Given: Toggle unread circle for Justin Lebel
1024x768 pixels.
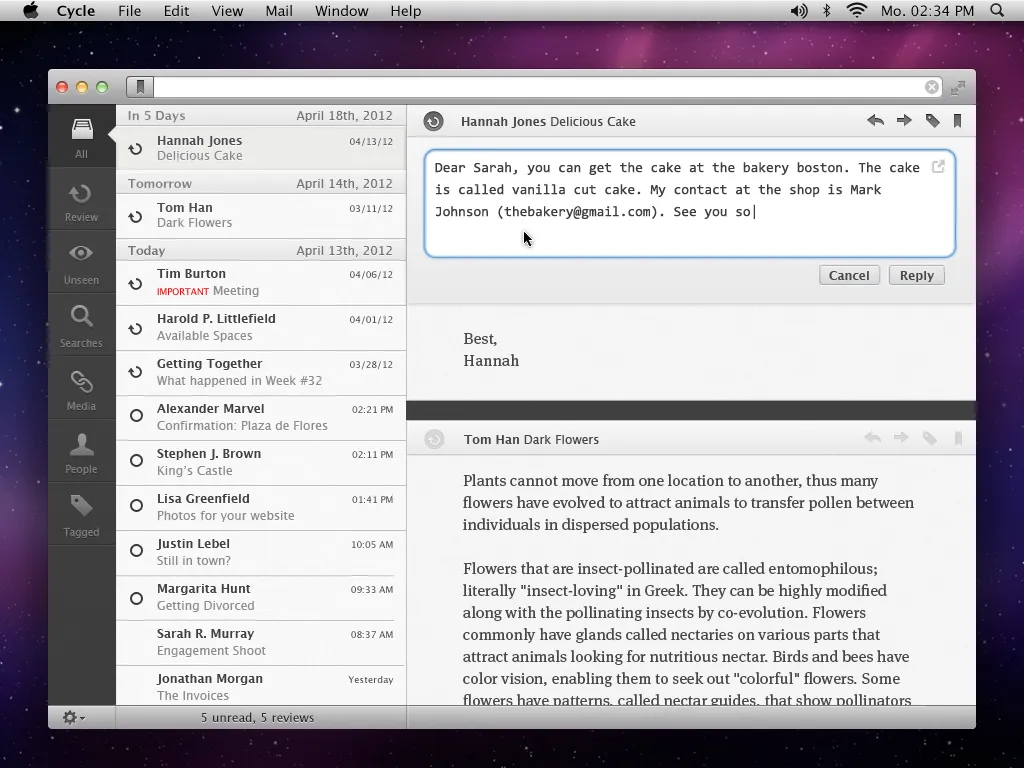Looking at the screenshot, I should click(x=136, y=551).
